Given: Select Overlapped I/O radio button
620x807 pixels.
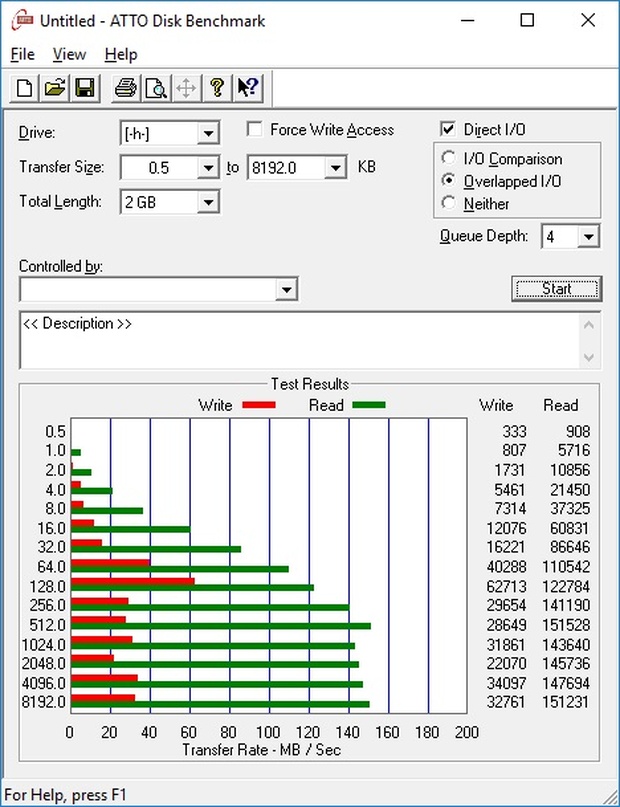Looking at the screenshot, I should (x=448, y=181).
